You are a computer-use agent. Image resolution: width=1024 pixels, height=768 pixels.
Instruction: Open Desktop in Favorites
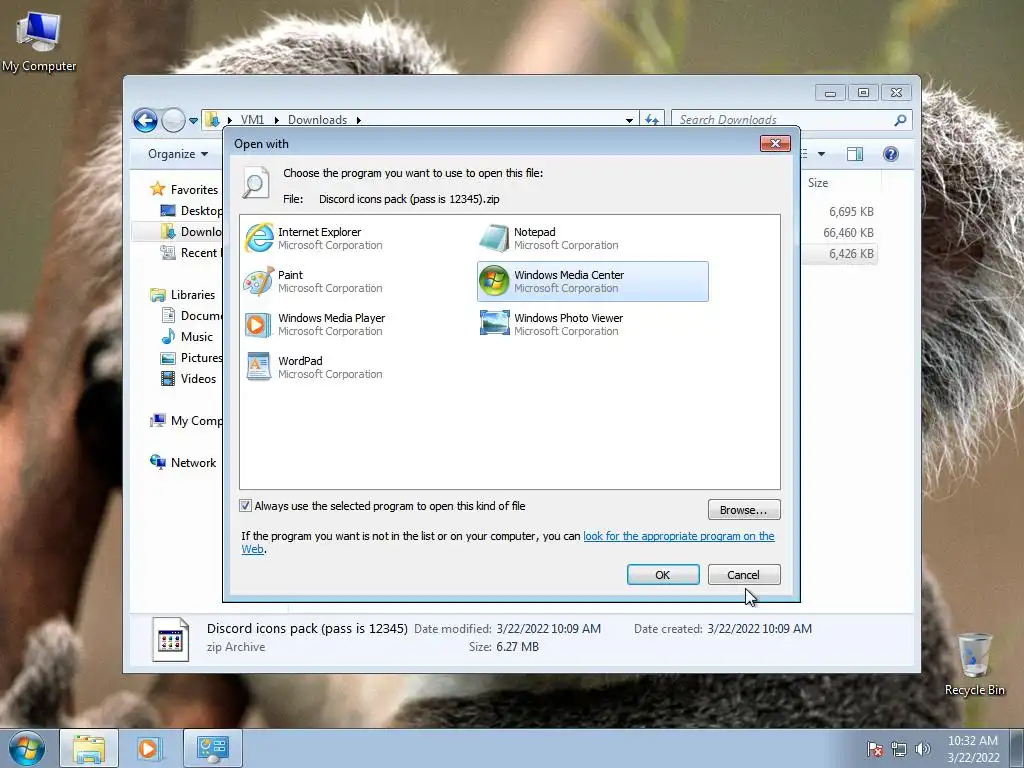pos(191,210)
